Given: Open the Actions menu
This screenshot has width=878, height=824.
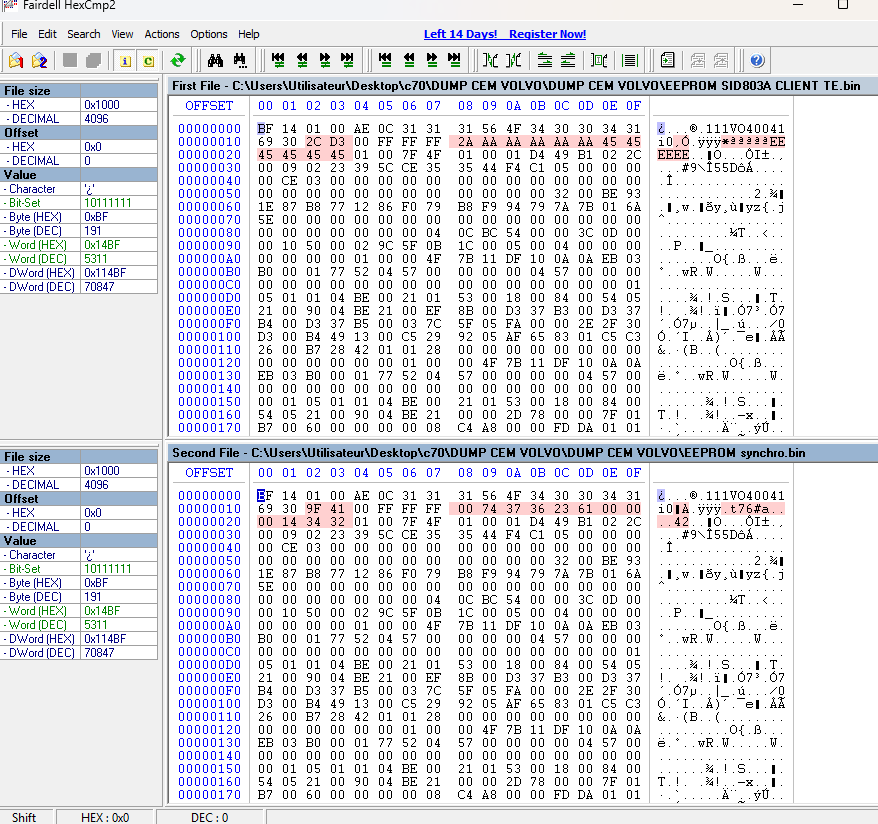Looking at the screenshot, I should [x=162, y=34].
